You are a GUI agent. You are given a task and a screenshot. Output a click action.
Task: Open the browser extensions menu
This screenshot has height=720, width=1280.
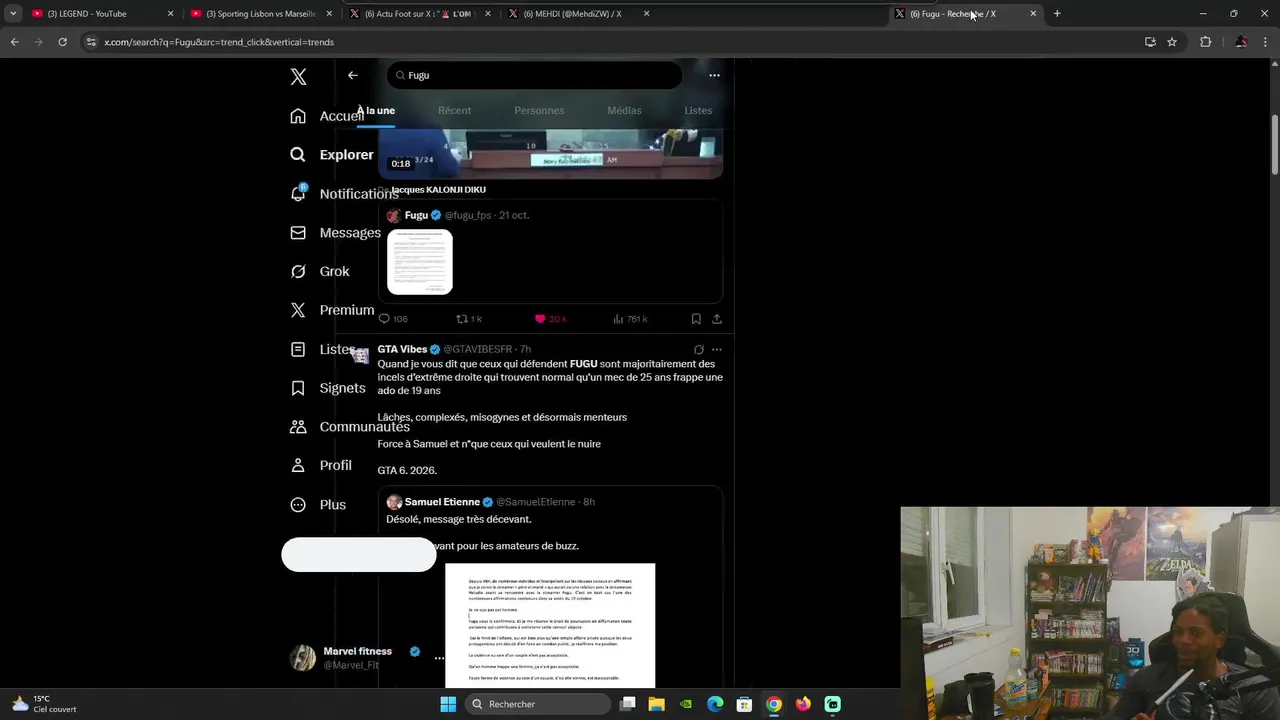pyautogui.click(x=1205, y=42)
